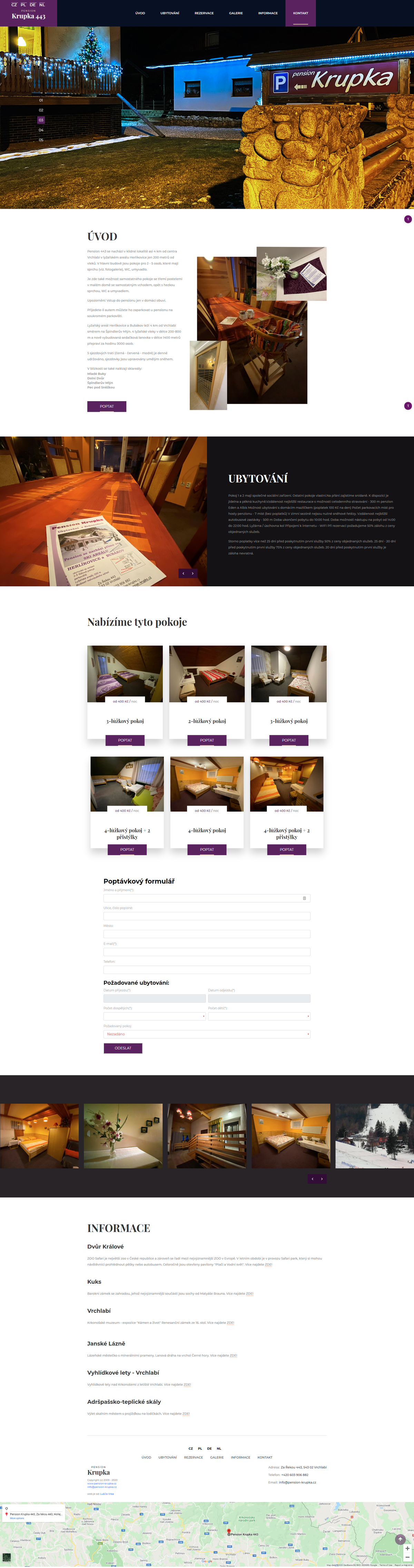
Task: Advance to next slide in Ubytování section
Action: pos(193,573)
